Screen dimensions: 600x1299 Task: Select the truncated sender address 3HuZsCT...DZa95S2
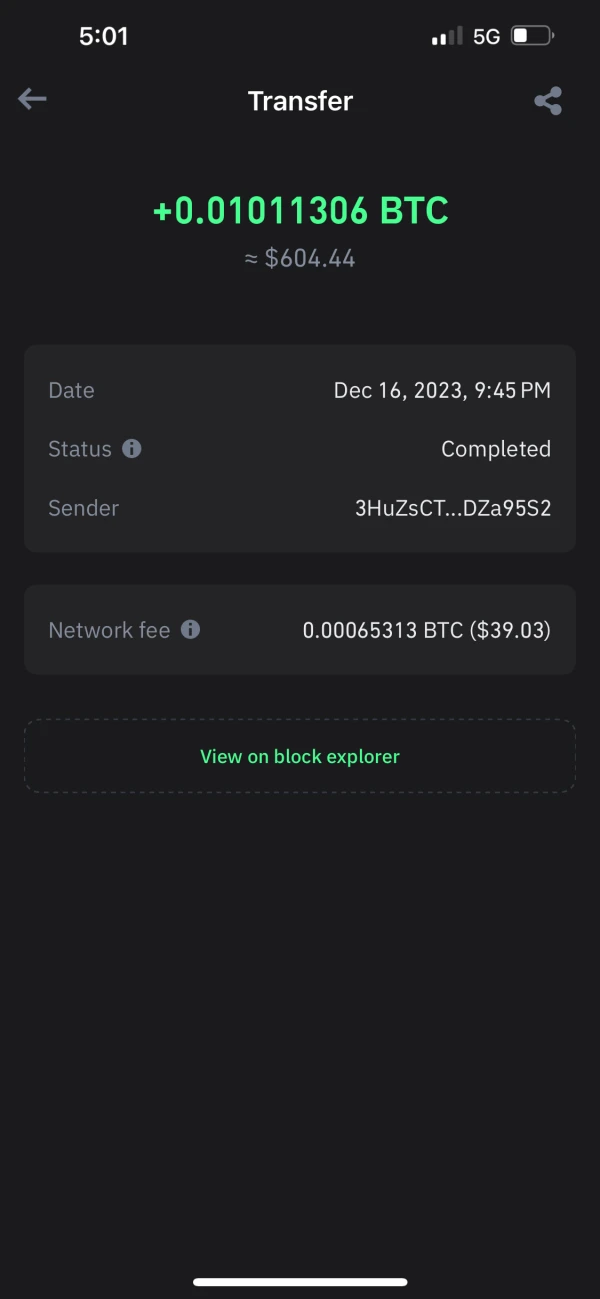coord(452,508)
